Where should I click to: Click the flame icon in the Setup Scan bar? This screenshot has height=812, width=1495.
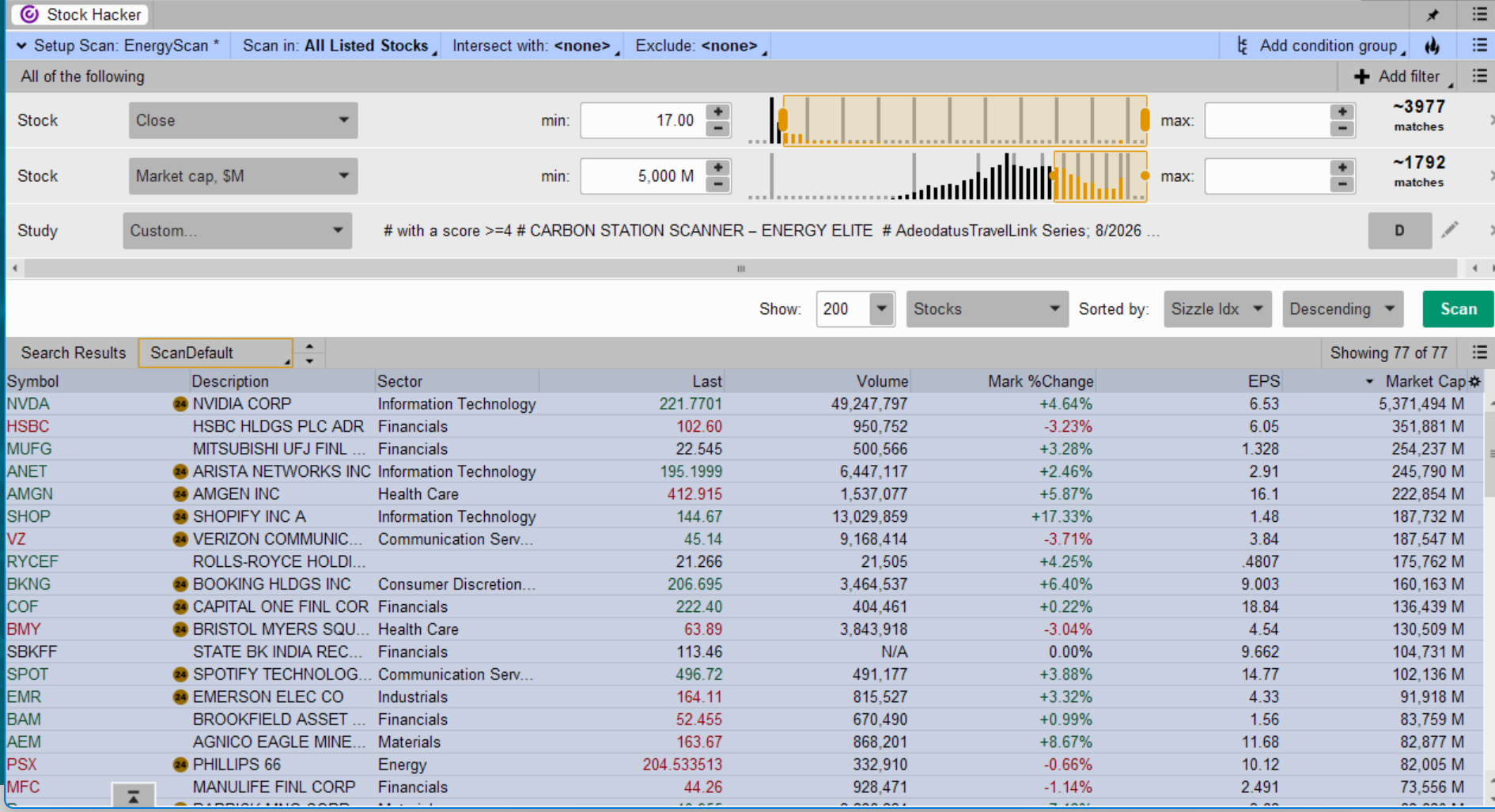1433,46
